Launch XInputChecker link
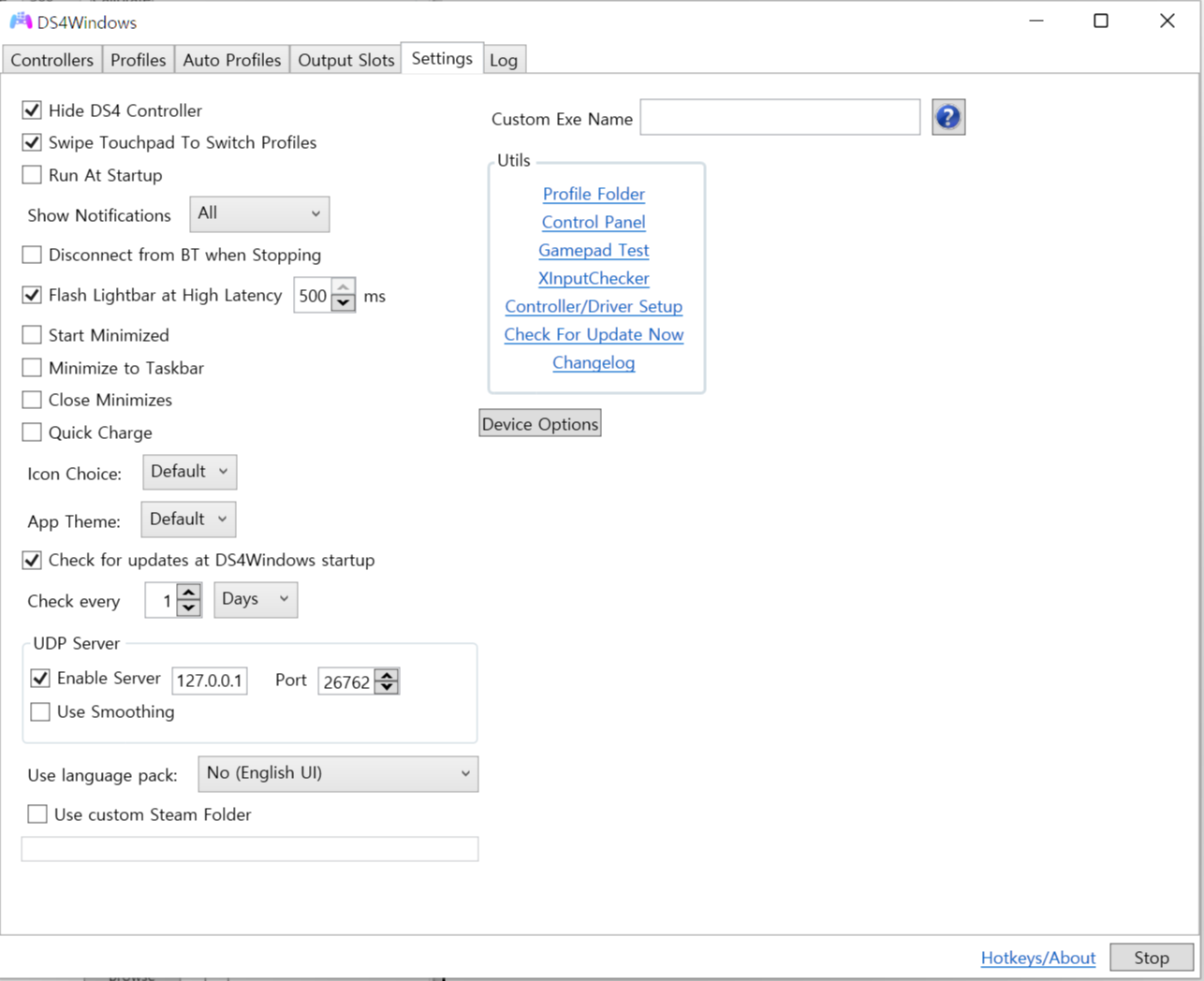The image size is (1204, 981). click(x=594, y=278)
